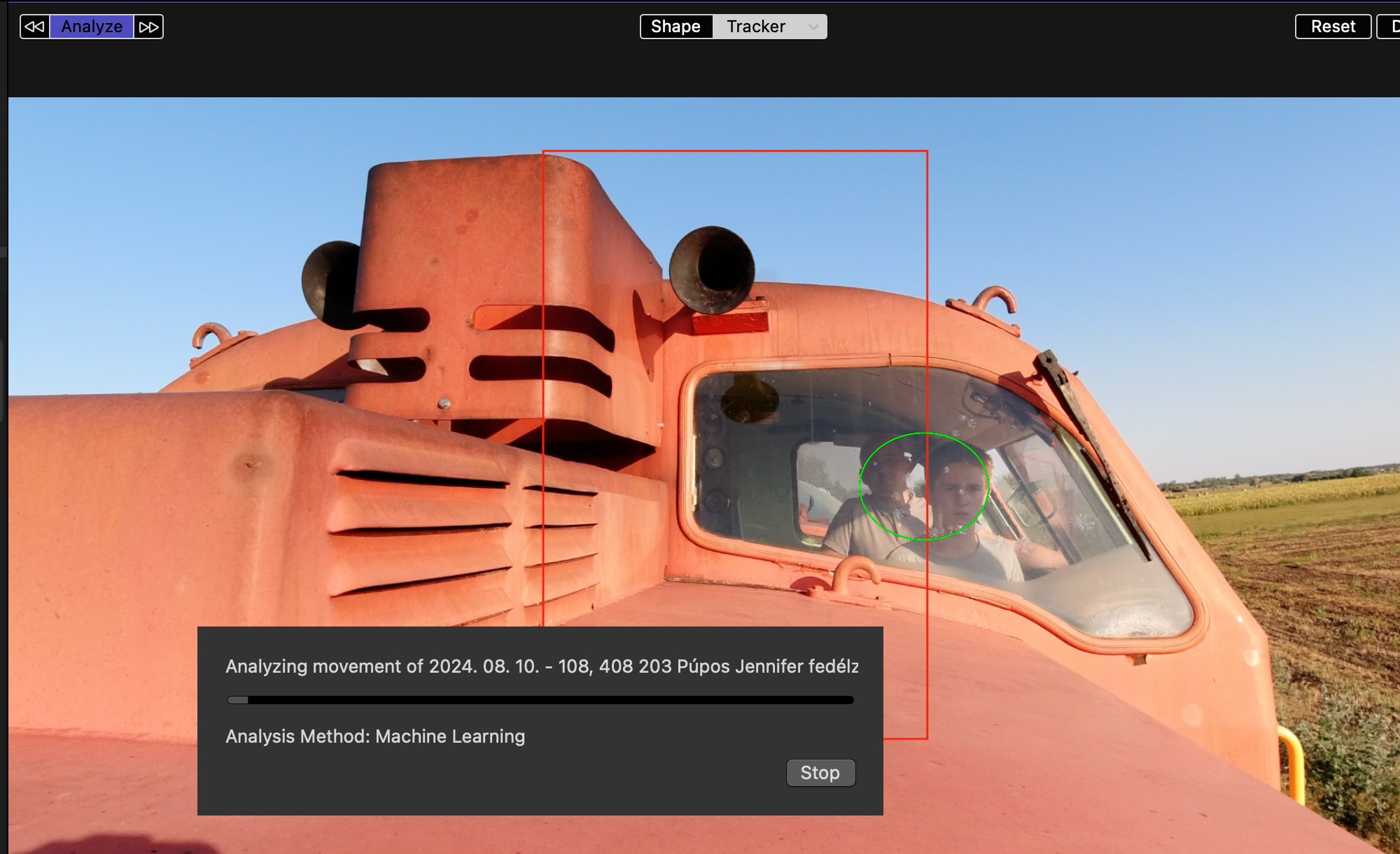Click the 'Analysis Method: Machine Learning' text
Image resolution: width=1400 pixels, height=854 pixels.
(x=375, y=736)
